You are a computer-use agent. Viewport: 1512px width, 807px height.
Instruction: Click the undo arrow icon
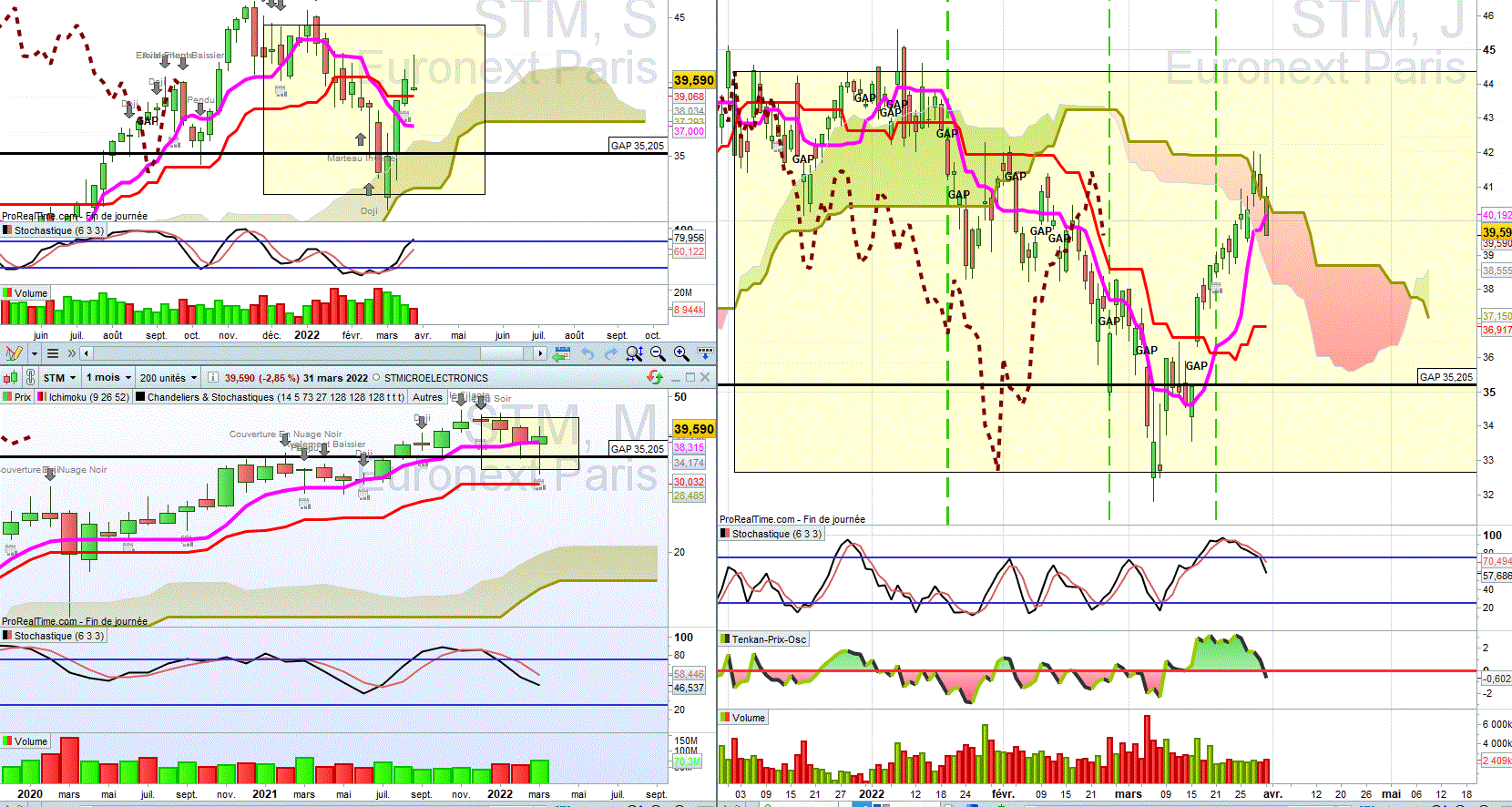click(x=587, y=353)
